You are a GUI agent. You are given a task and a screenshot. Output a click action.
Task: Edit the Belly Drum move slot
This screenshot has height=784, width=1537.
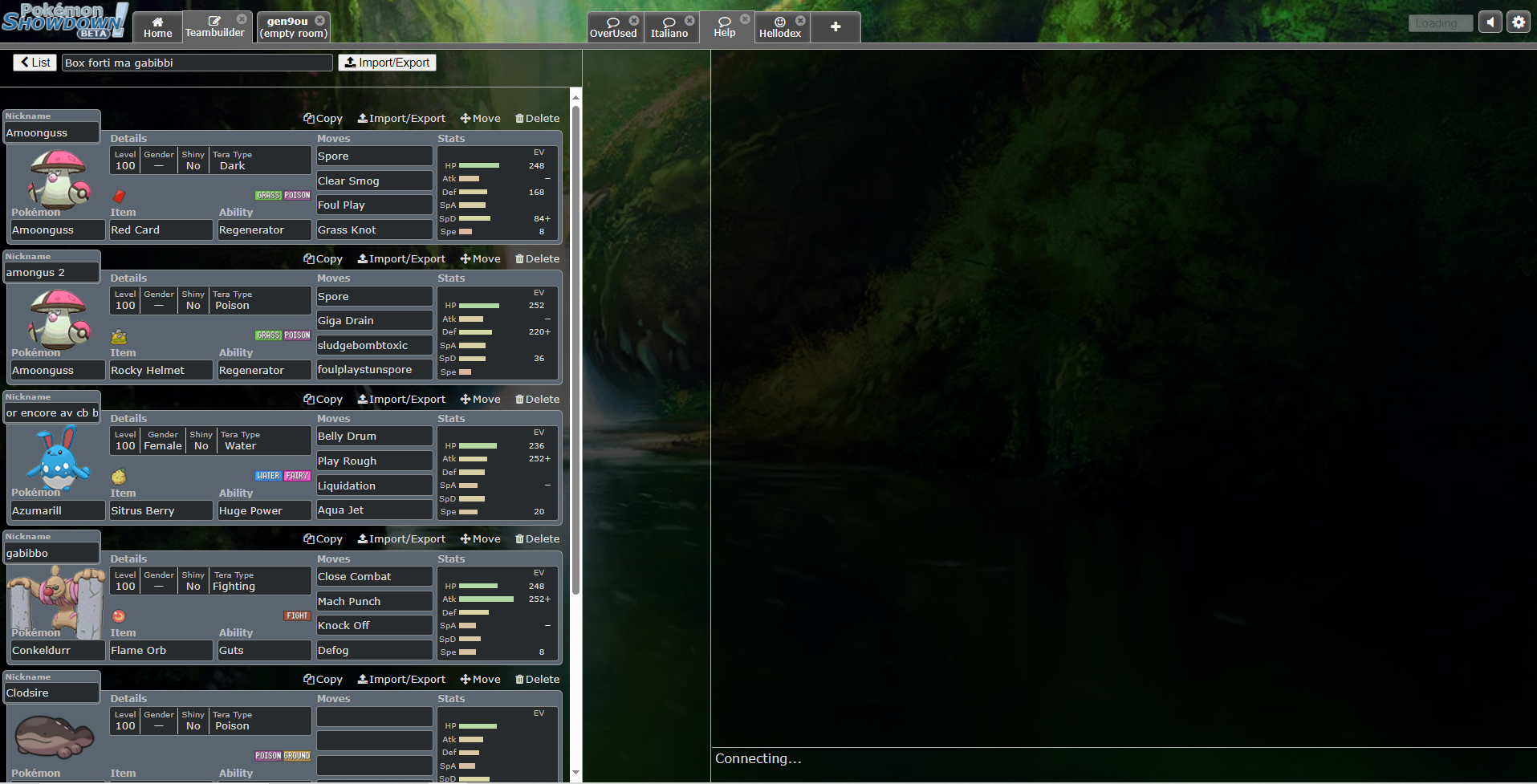coord(374,437)
